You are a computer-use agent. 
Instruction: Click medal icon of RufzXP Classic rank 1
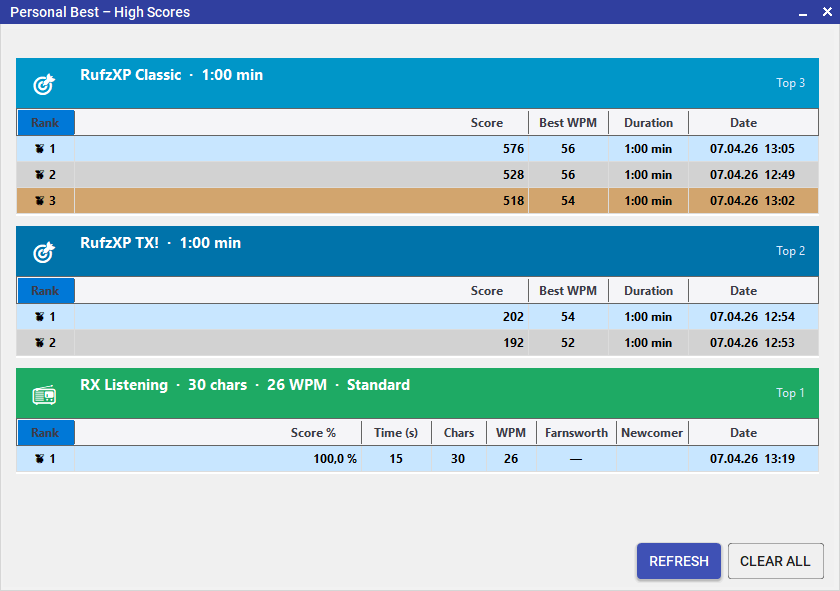pyautogui.click(x=39, y=149)
